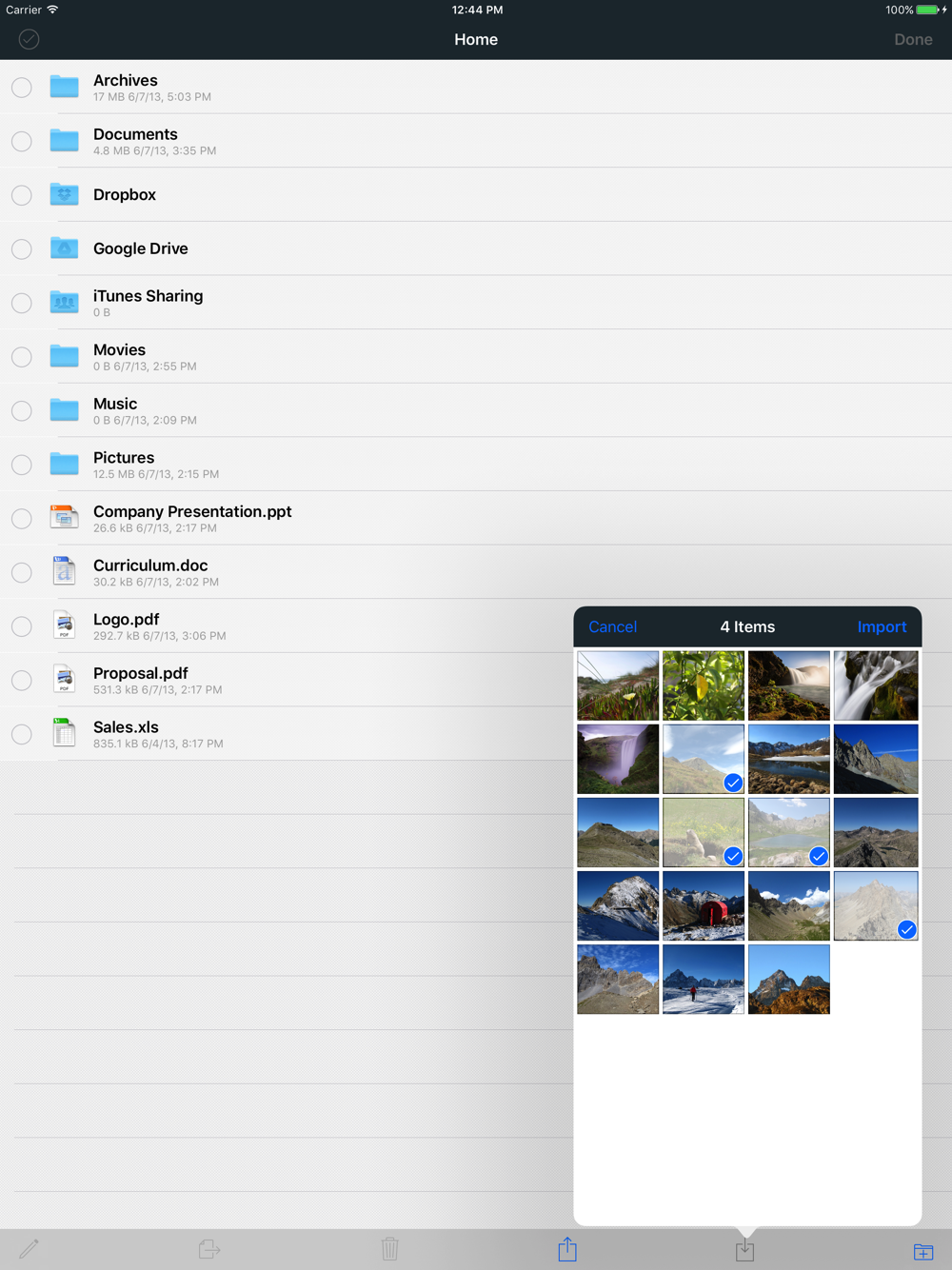This screenshot has height=1270, width=952.
Task: Tap the trash delete icon
Action: [x=389, y=1248]
